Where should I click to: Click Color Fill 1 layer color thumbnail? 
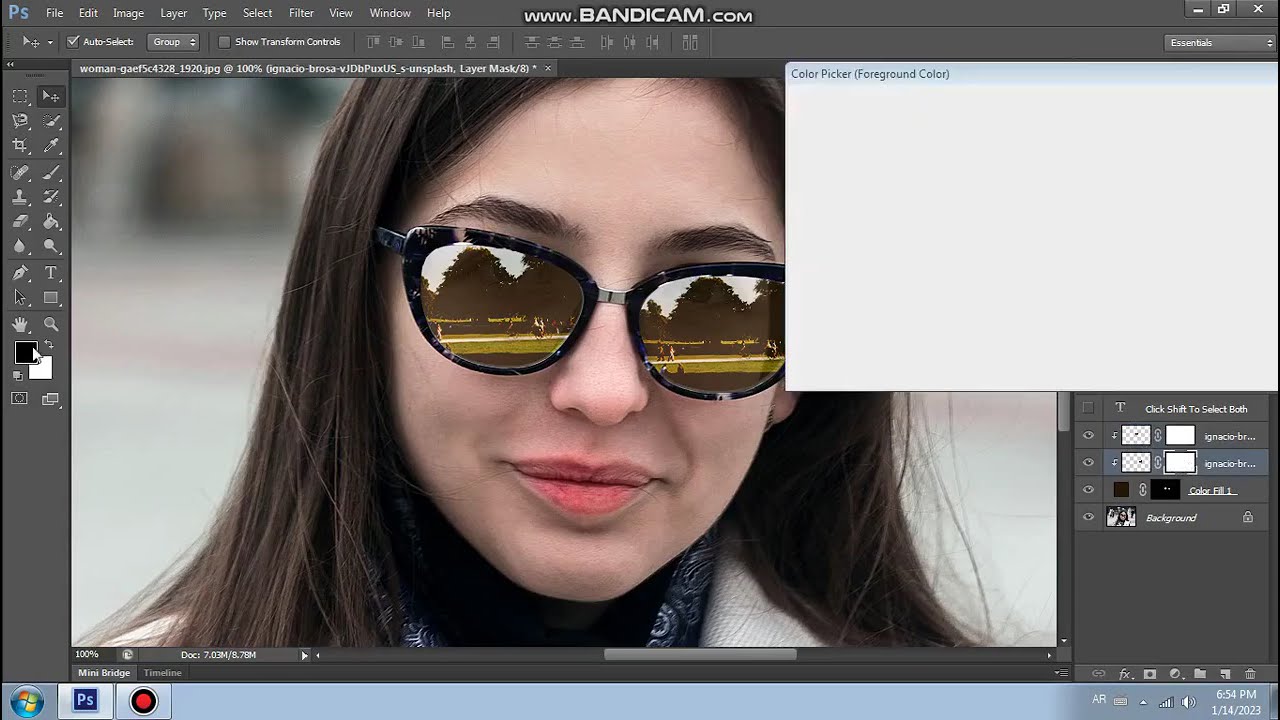point(1121,490)
